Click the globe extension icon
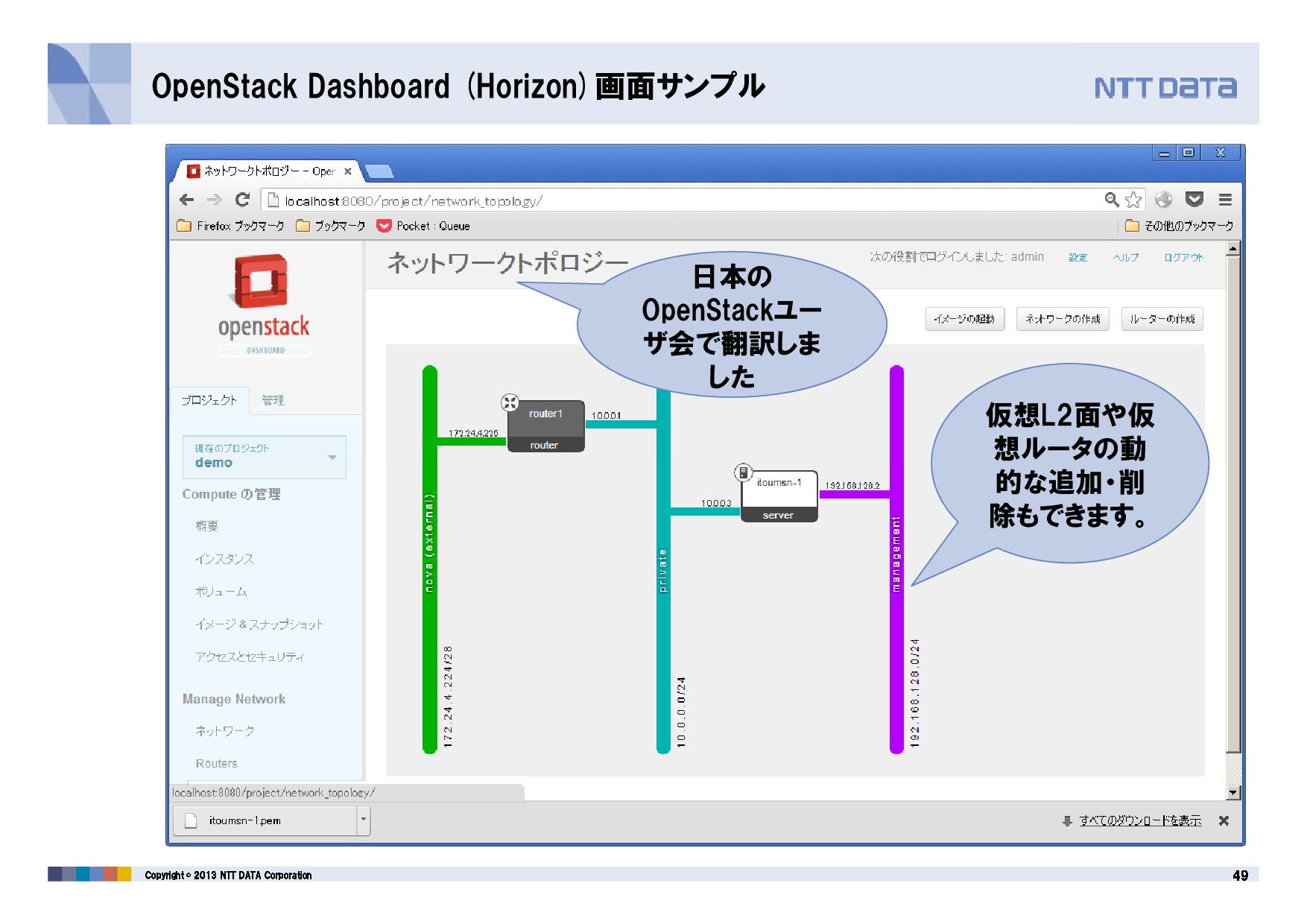The height and width of the screenshot is (924, 1307). tap(1163, 200)
